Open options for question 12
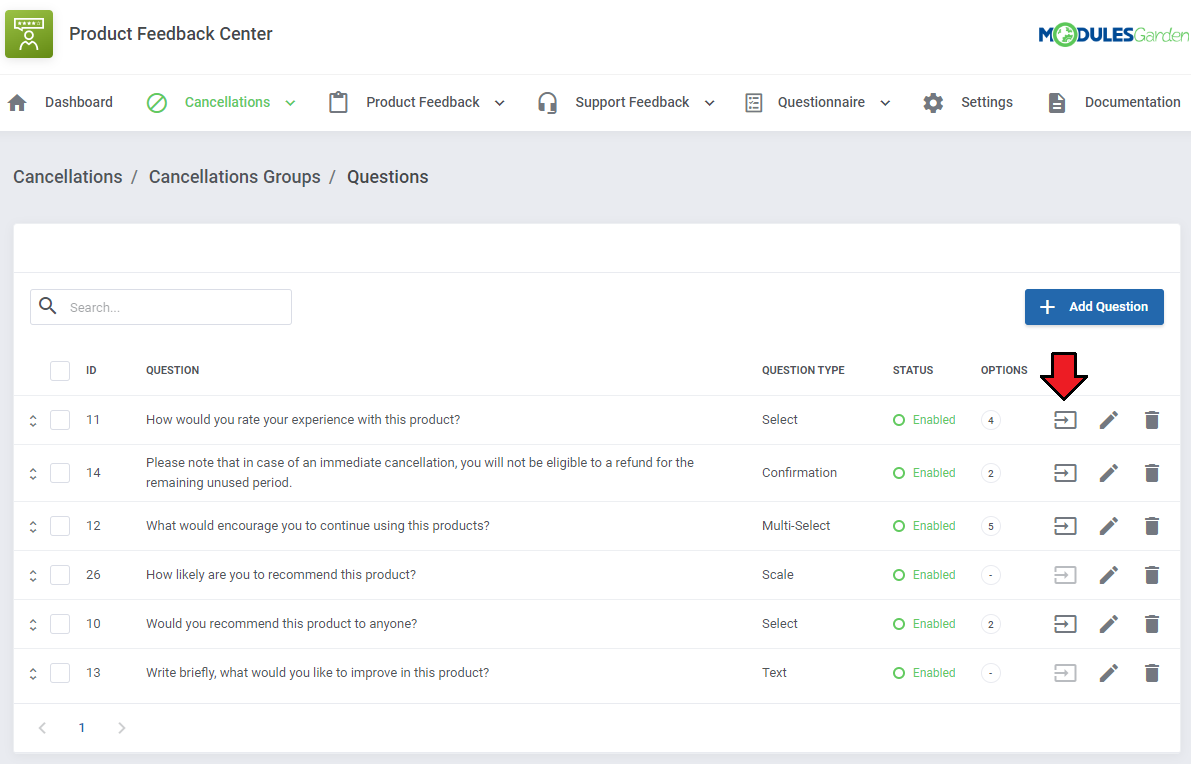Image resolution: width=1191 pixels, height=764 pixels. point(1065,526)
